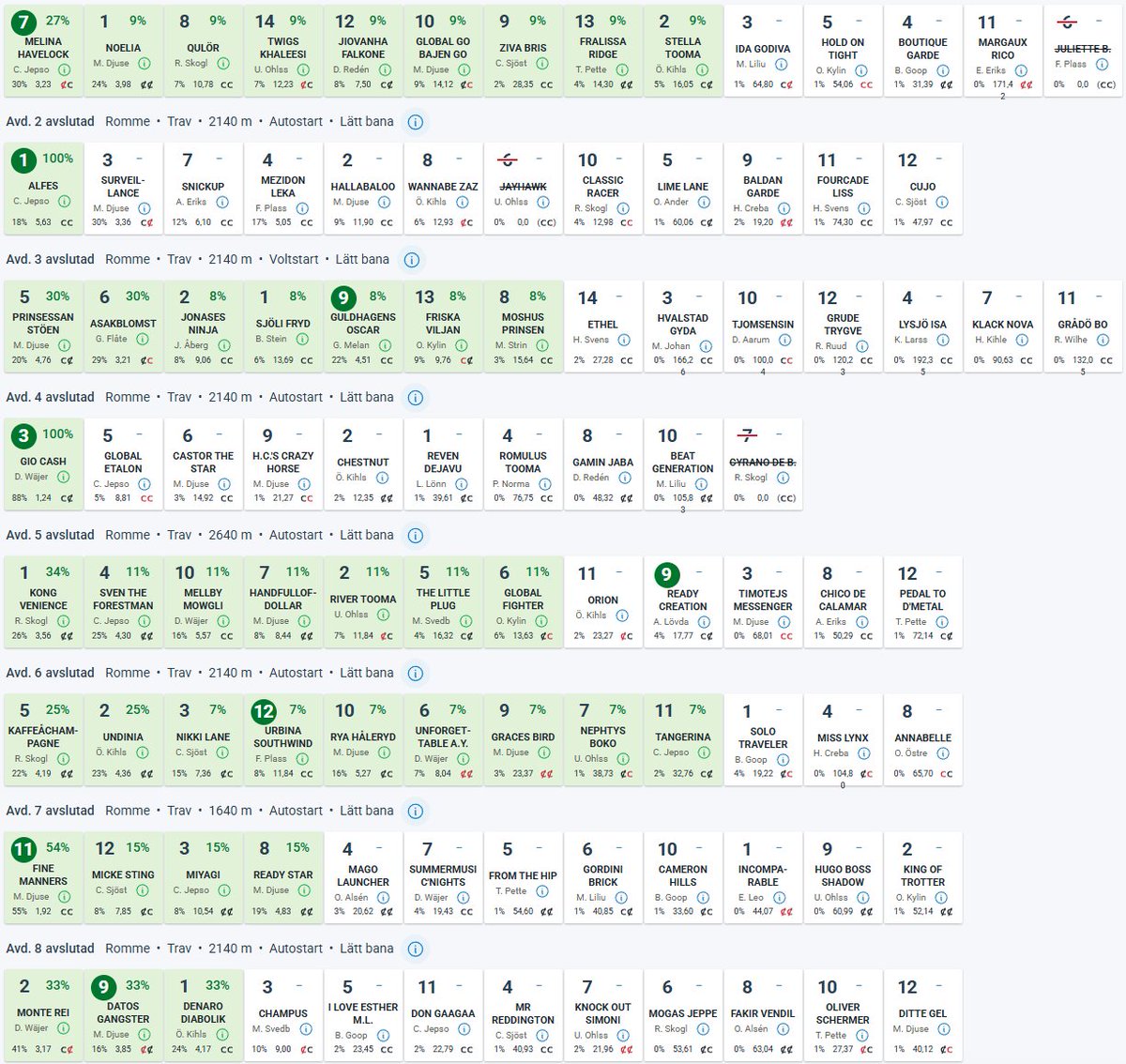Viewport: 1126px width, 1064px height.
Task: Open race info icon for Avd. 7
Action: pos(416,812)
